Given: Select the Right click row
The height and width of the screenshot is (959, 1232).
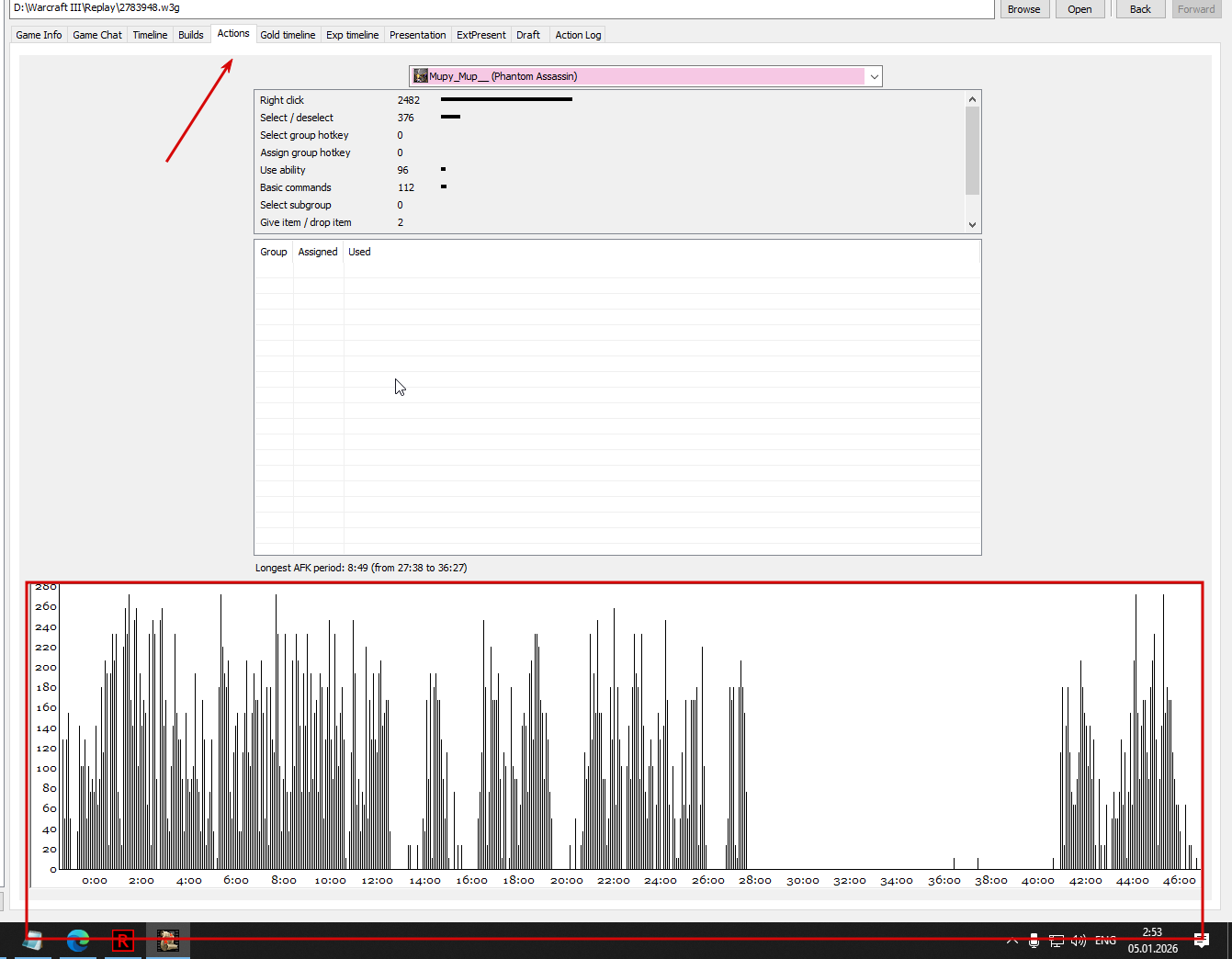Looking at the screenshot, I should pos(609,100).
